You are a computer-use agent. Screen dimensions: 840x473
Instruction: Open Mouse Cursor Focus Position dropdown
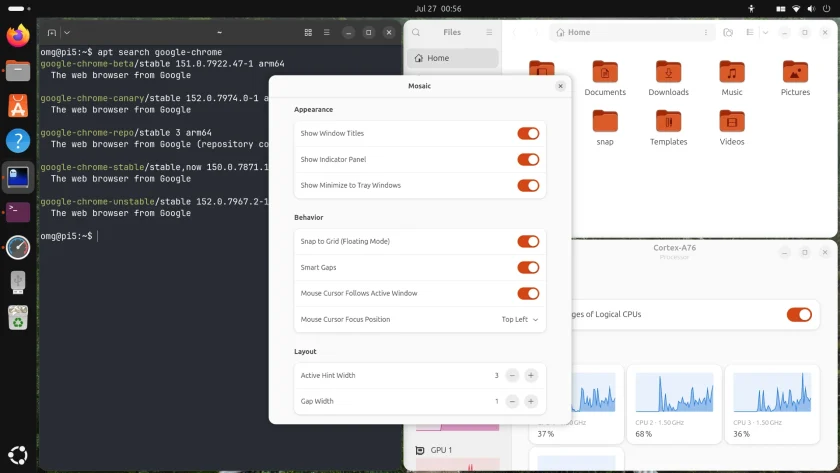(x=520, y=319)
